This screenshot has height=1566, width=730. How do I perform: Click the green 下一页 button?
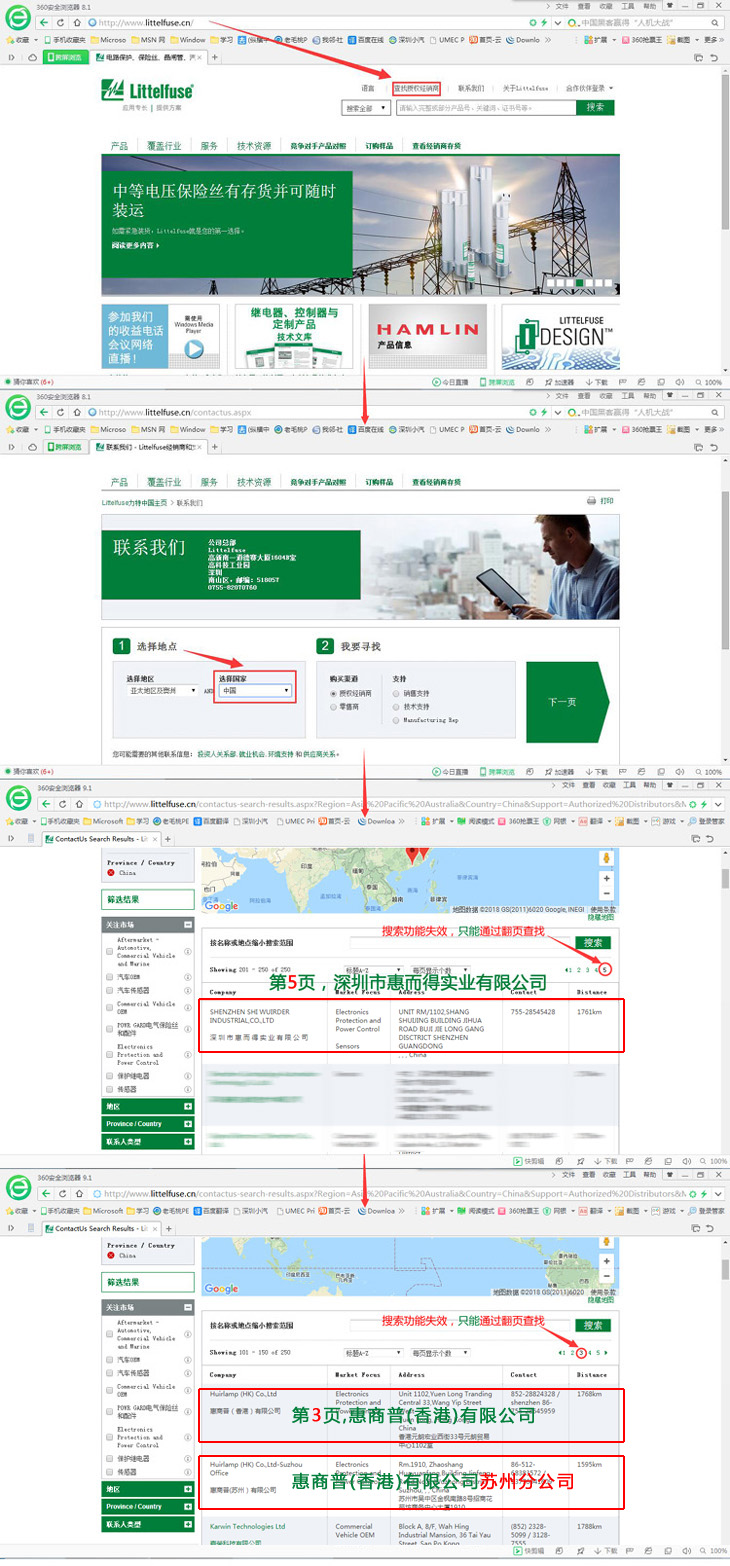pos(566,701)
